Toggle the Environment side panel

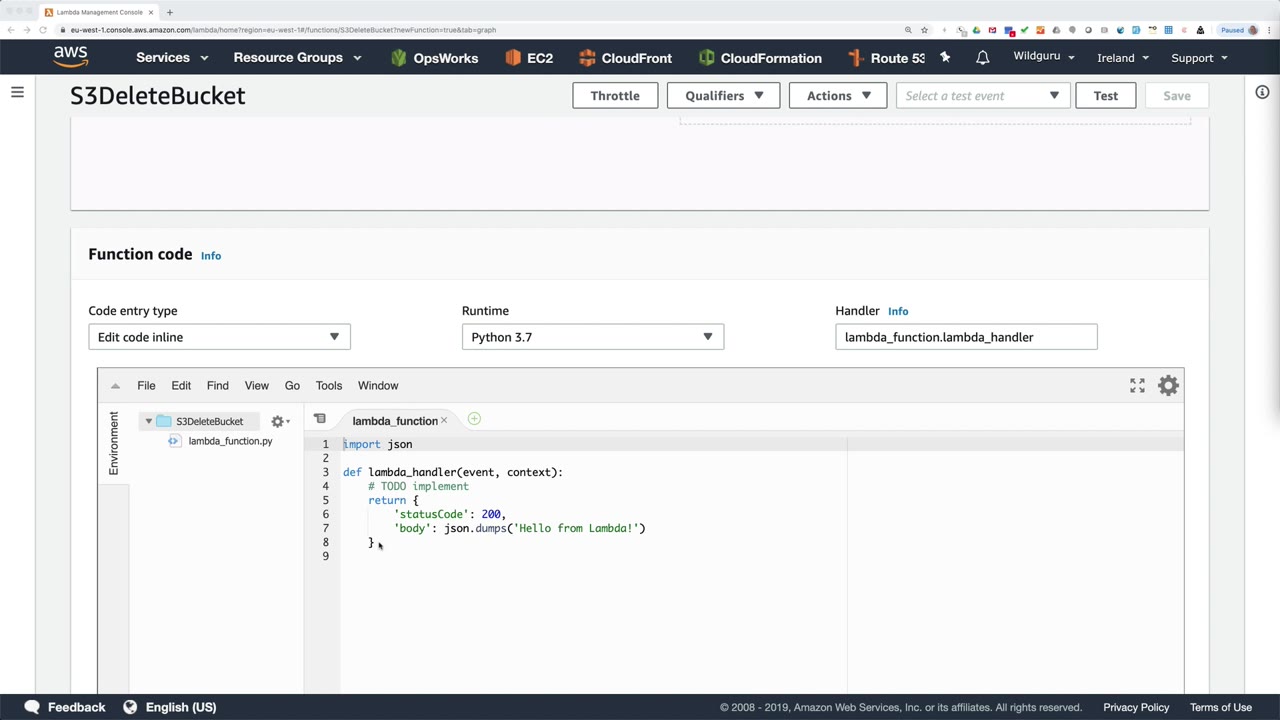tap(113, 443)
